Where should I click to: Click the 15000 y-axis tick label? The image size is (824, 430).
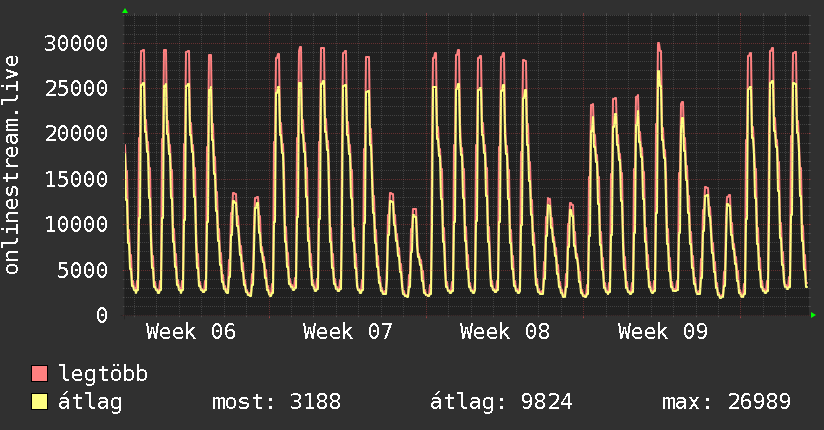coord(78,179)
